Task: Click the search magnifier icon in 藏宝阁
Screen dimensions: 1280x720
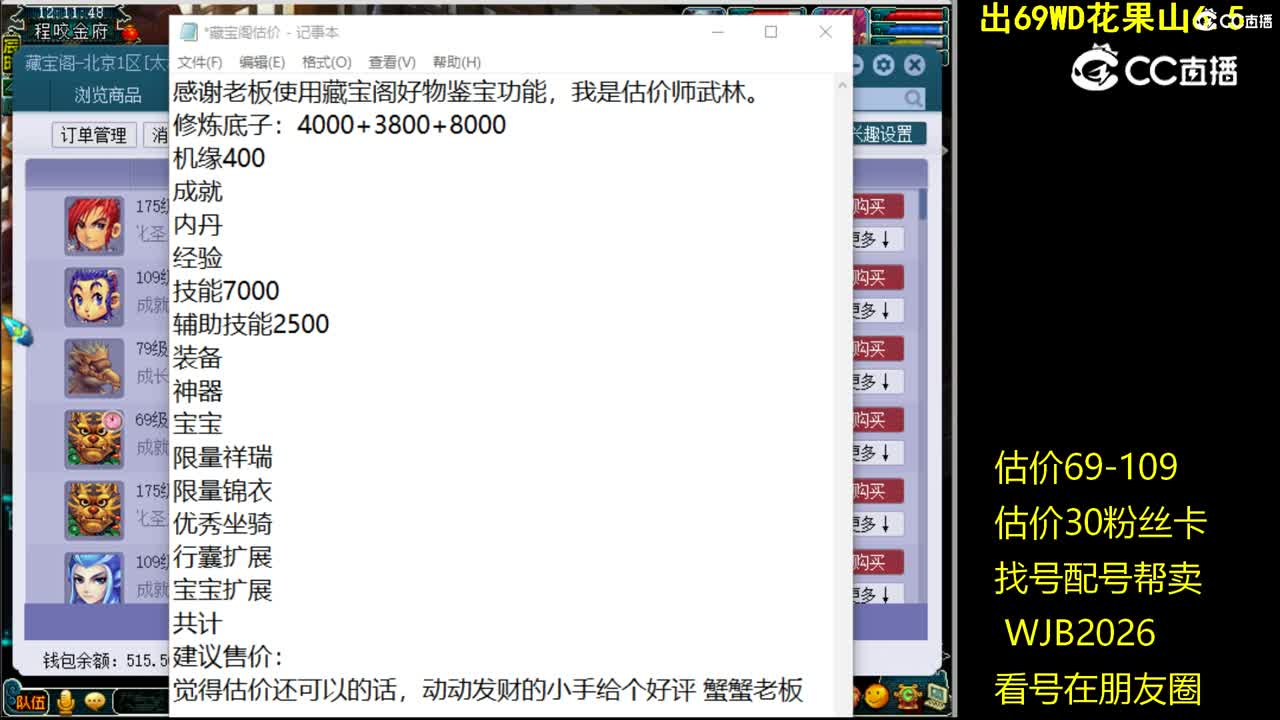Action: (x=913, y=98)
